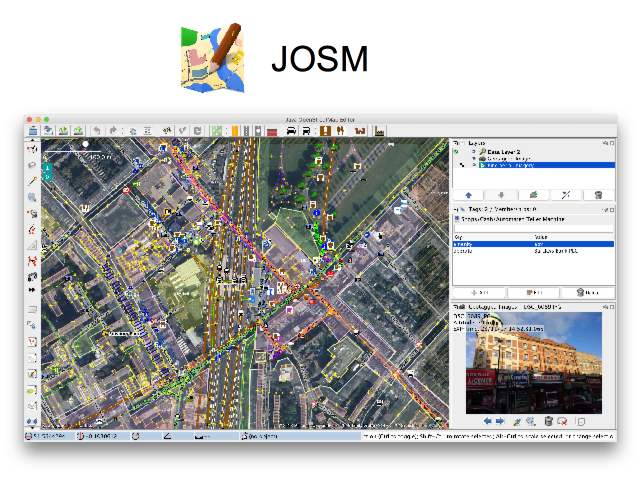The height and width of the screenshot is (480, 640).
Task: Open the Automated Teller Machine preset link
Action: (513, 219)
